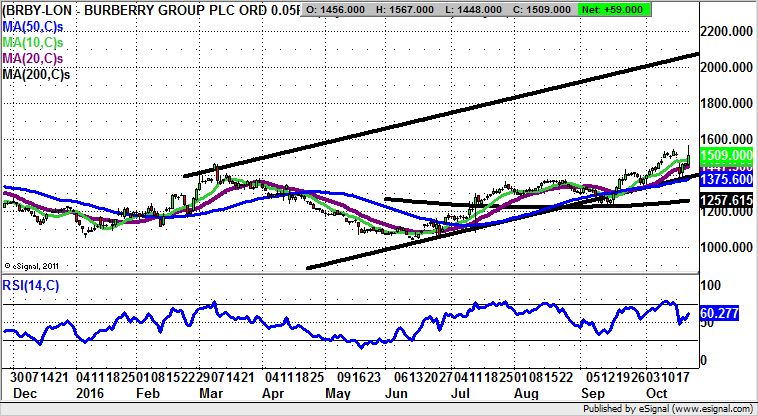Click the 2000.000 price axis label
Image resolution: width=758 pixels, height=416 pixels.
point(726,68)
